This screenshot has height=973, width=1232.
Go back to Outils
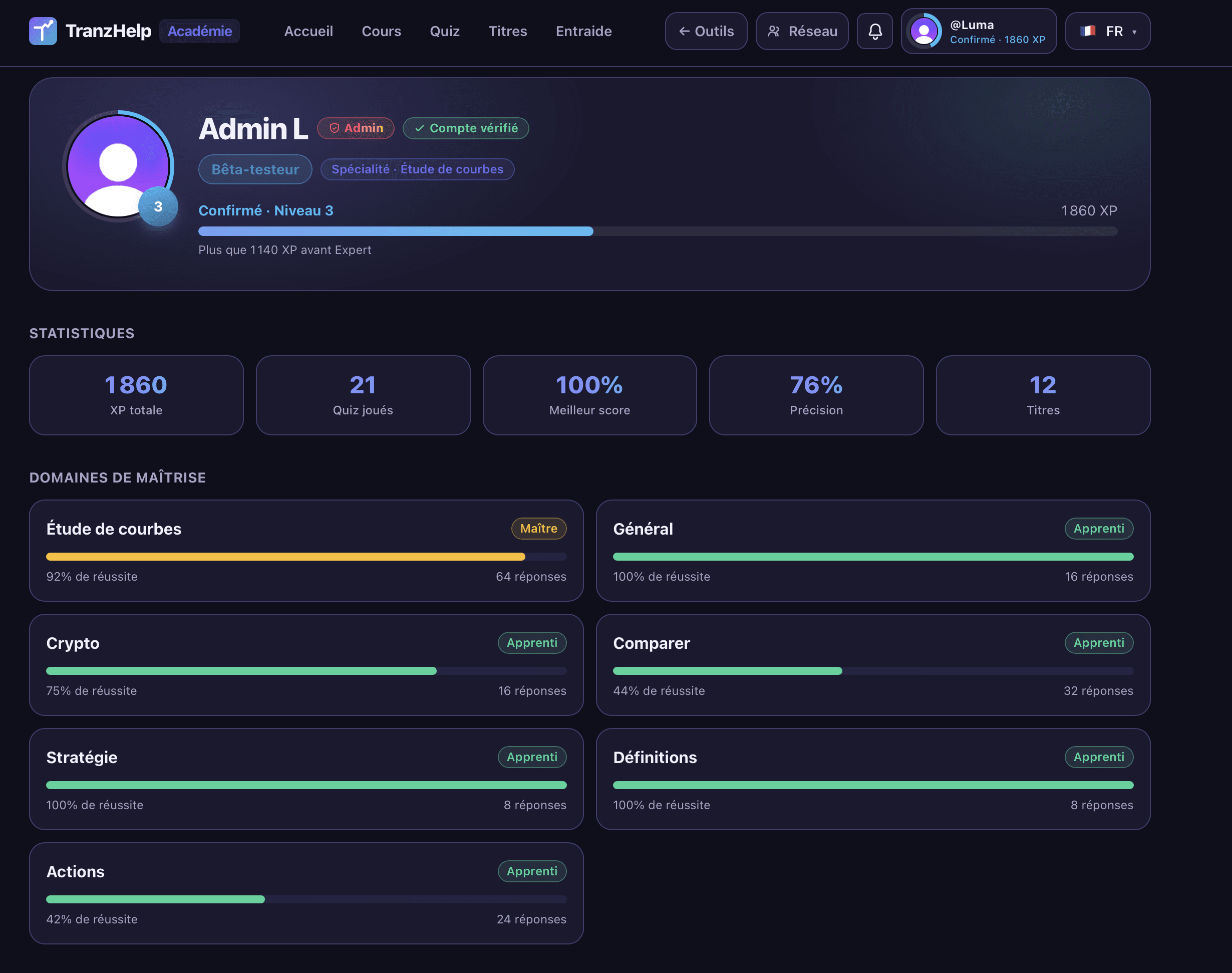click(x=706, y=31)
